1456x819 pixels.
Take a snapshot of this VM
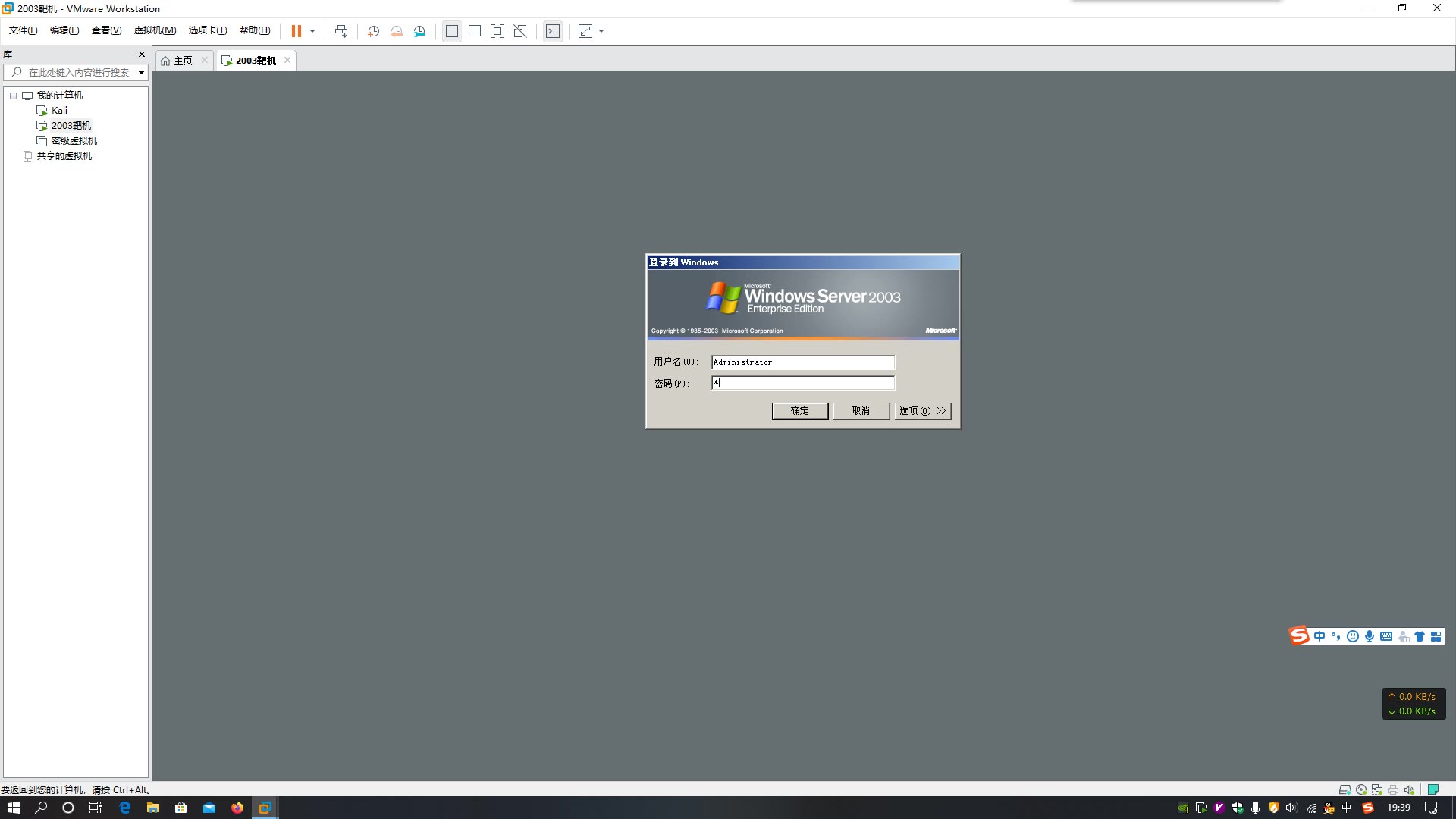point(373,31)
